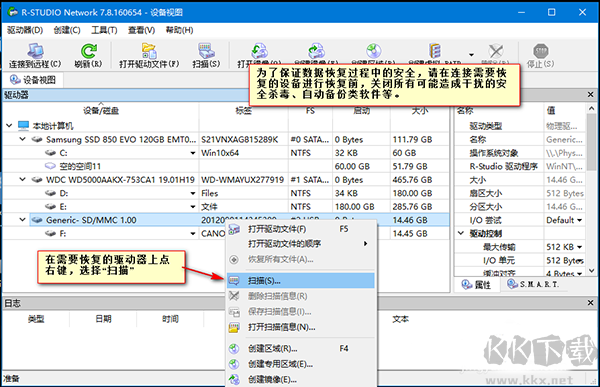Open the RAID toolbar dropdown arrow
The width and height of the screenshot is (600, 387).
point(471,54)
